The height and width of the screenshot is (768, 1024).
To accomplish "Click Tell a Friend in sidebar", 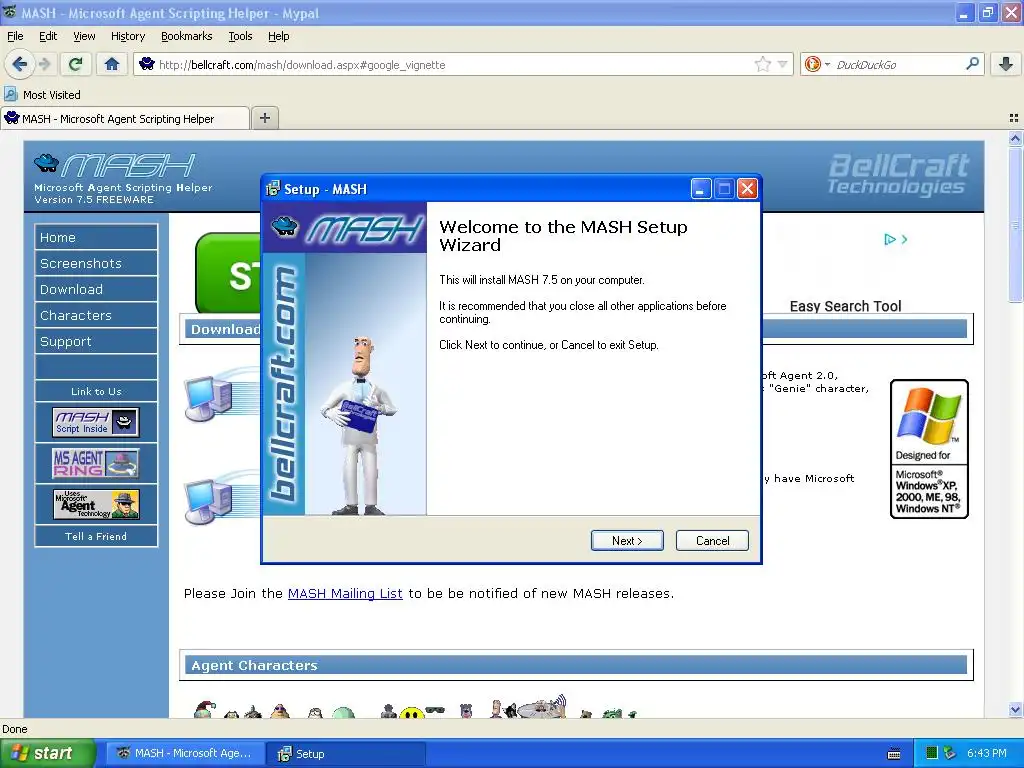I will pos(96,536).
